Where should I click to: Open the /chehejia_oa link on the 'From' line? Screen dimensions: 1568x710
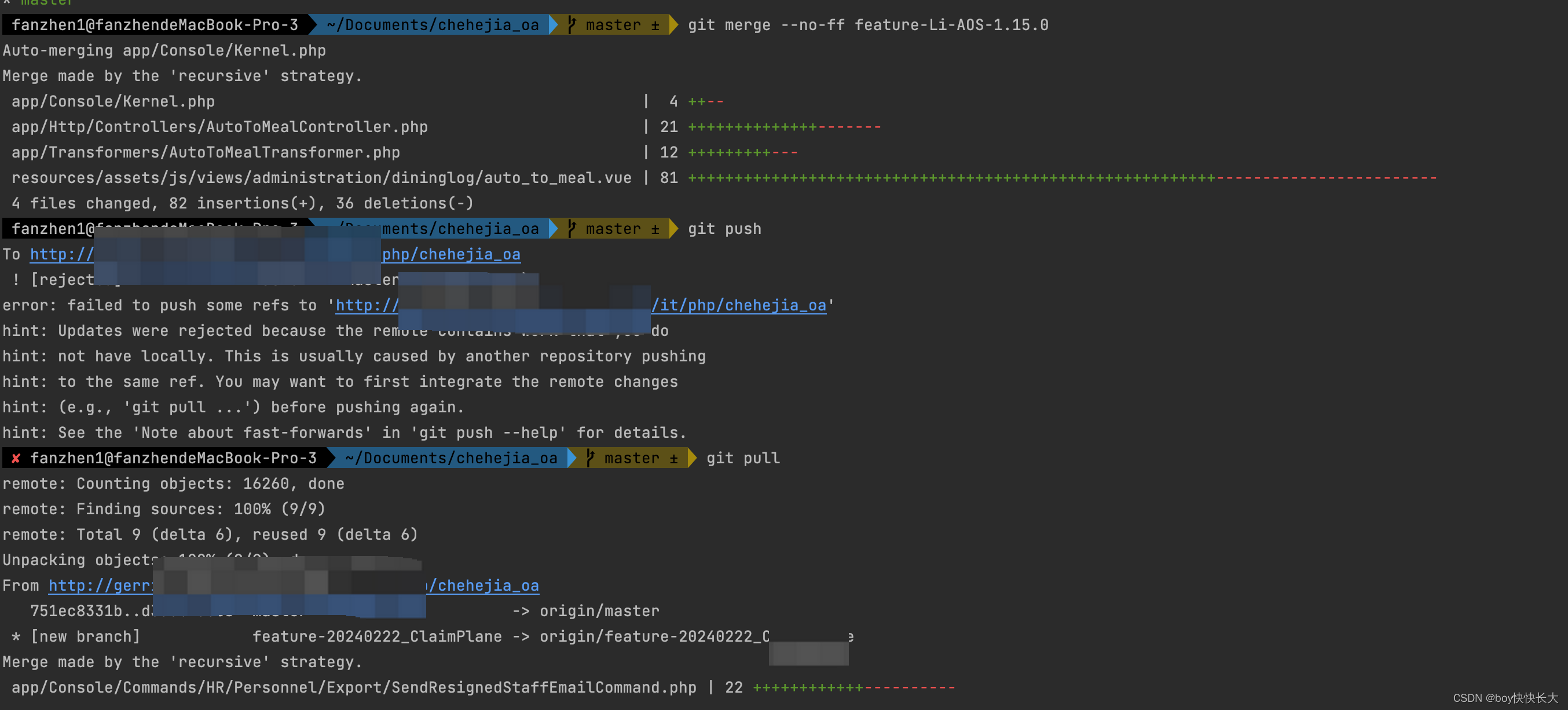click(x=483, y=585)
